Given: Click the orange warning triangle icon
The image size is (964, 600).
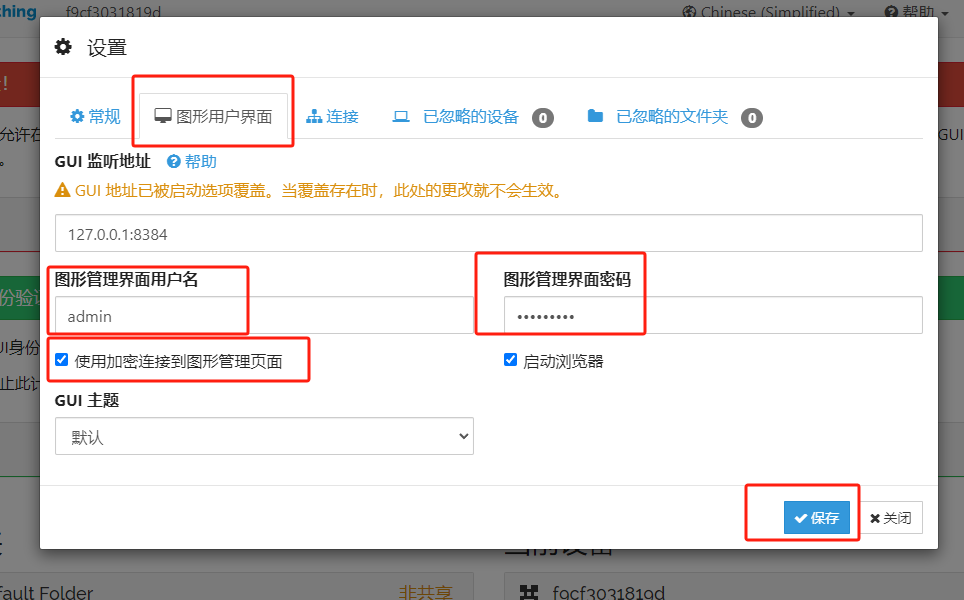Looking at the screenshot, I should (62, 191).
